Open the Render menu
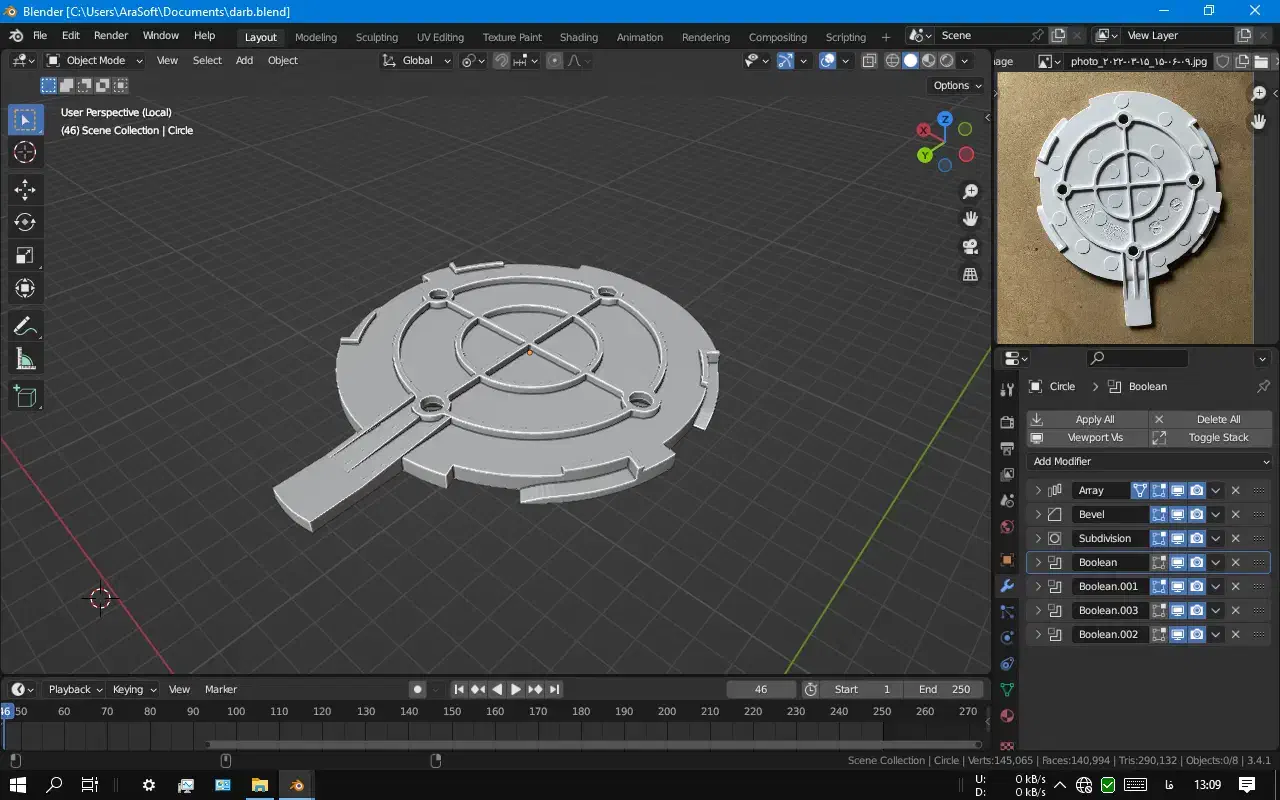Screen dimensions: 1280x800 pos(111,35)
